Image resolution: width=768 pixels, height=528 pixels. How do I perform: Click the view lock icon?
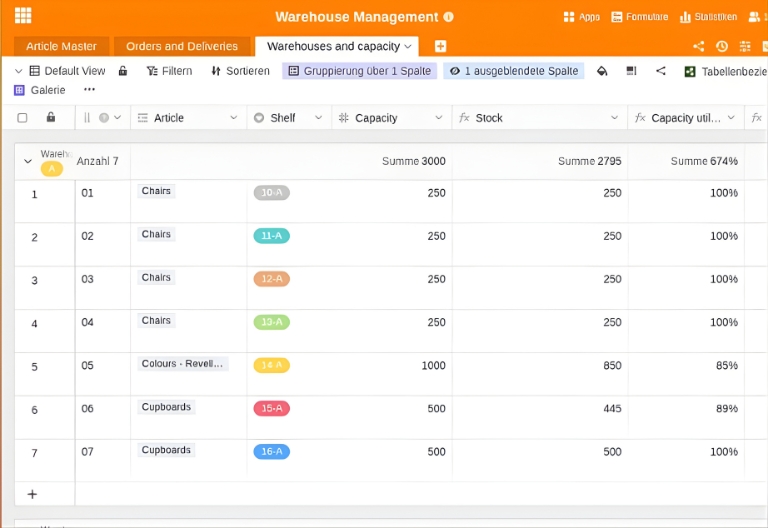pyautogui.click(x=123, y=71)
